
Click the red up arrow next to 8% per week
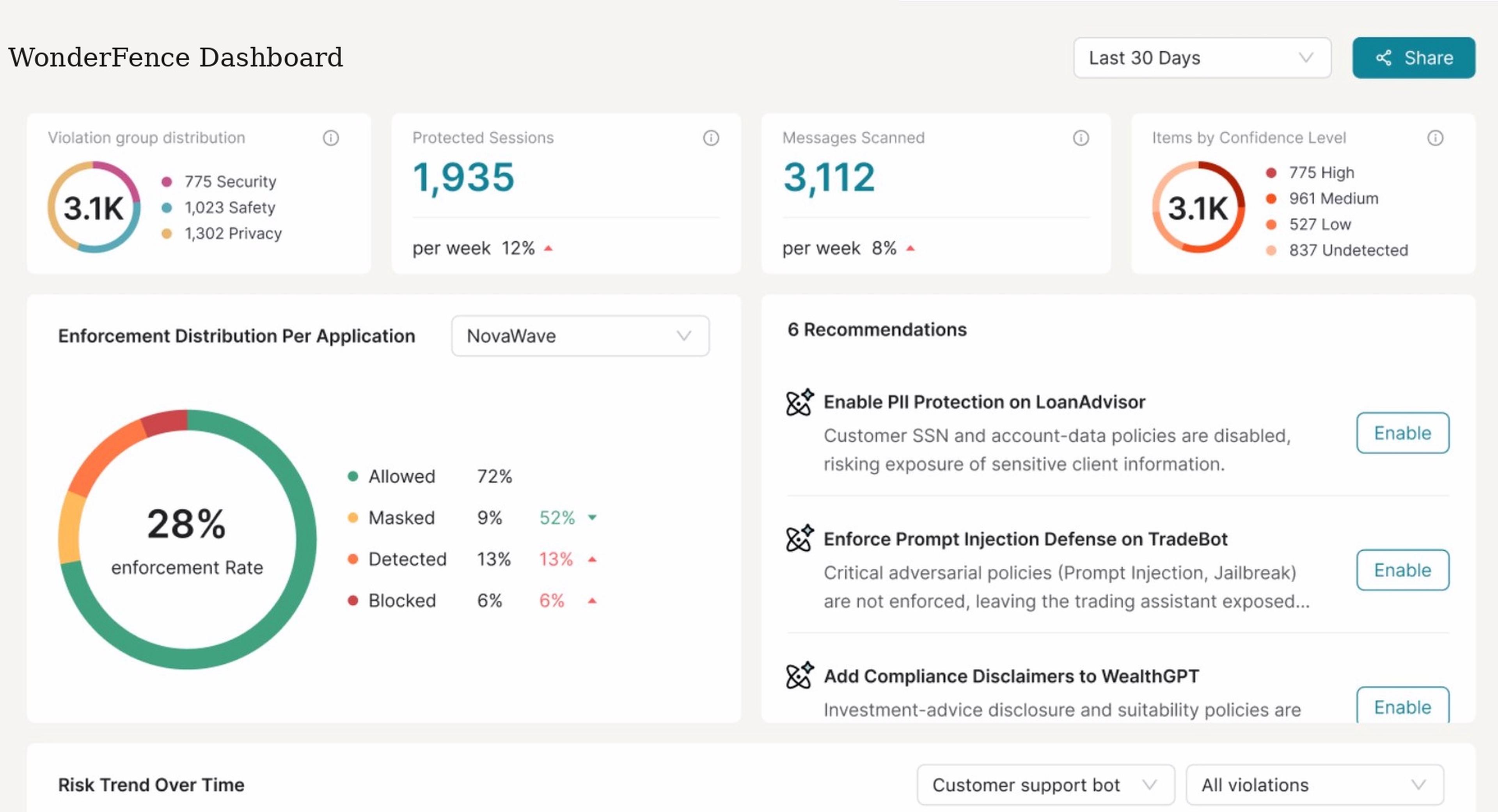[x=911, y=249]
